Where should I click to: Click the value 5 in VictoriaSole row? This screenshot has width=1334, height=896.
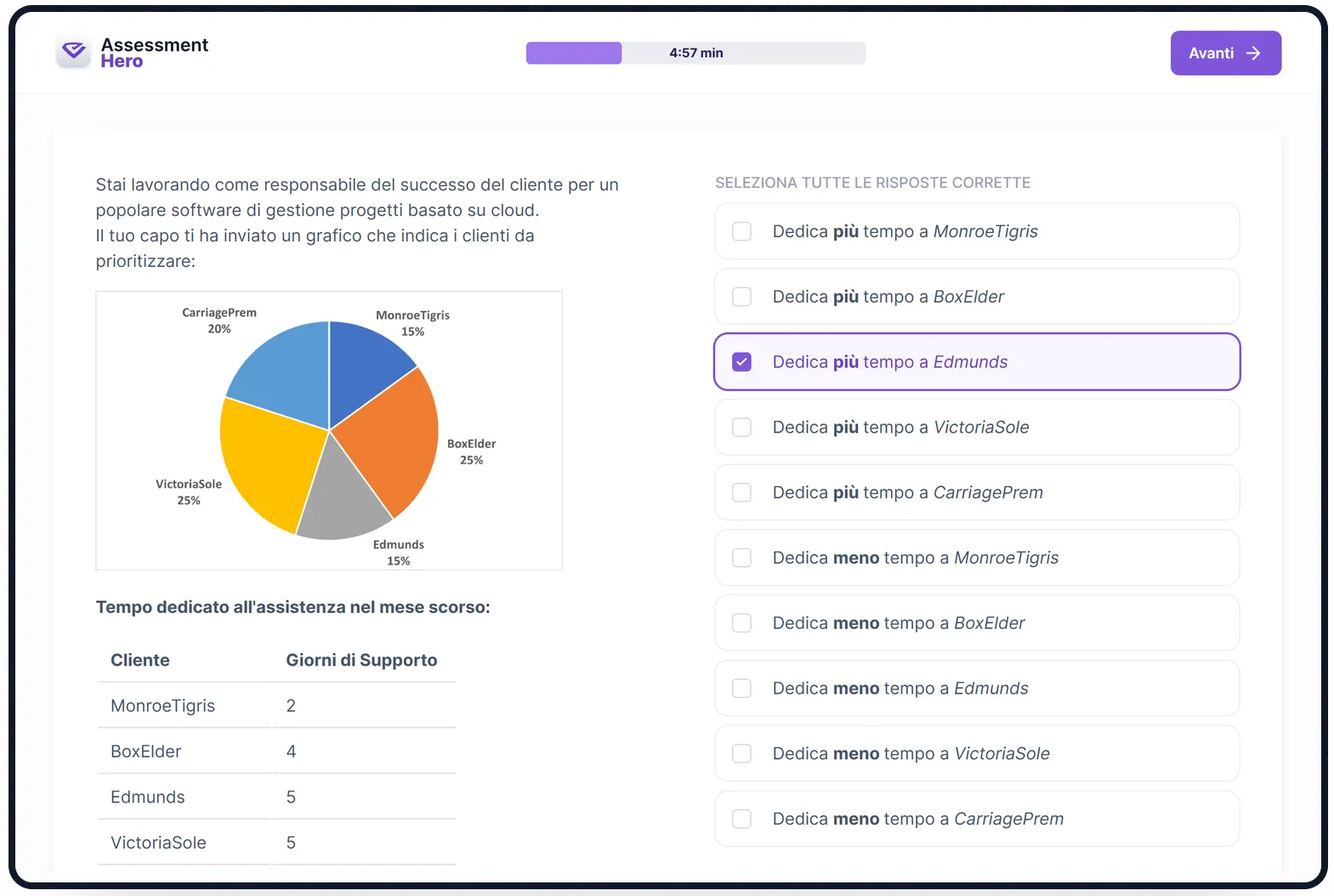tap(291, 842)
